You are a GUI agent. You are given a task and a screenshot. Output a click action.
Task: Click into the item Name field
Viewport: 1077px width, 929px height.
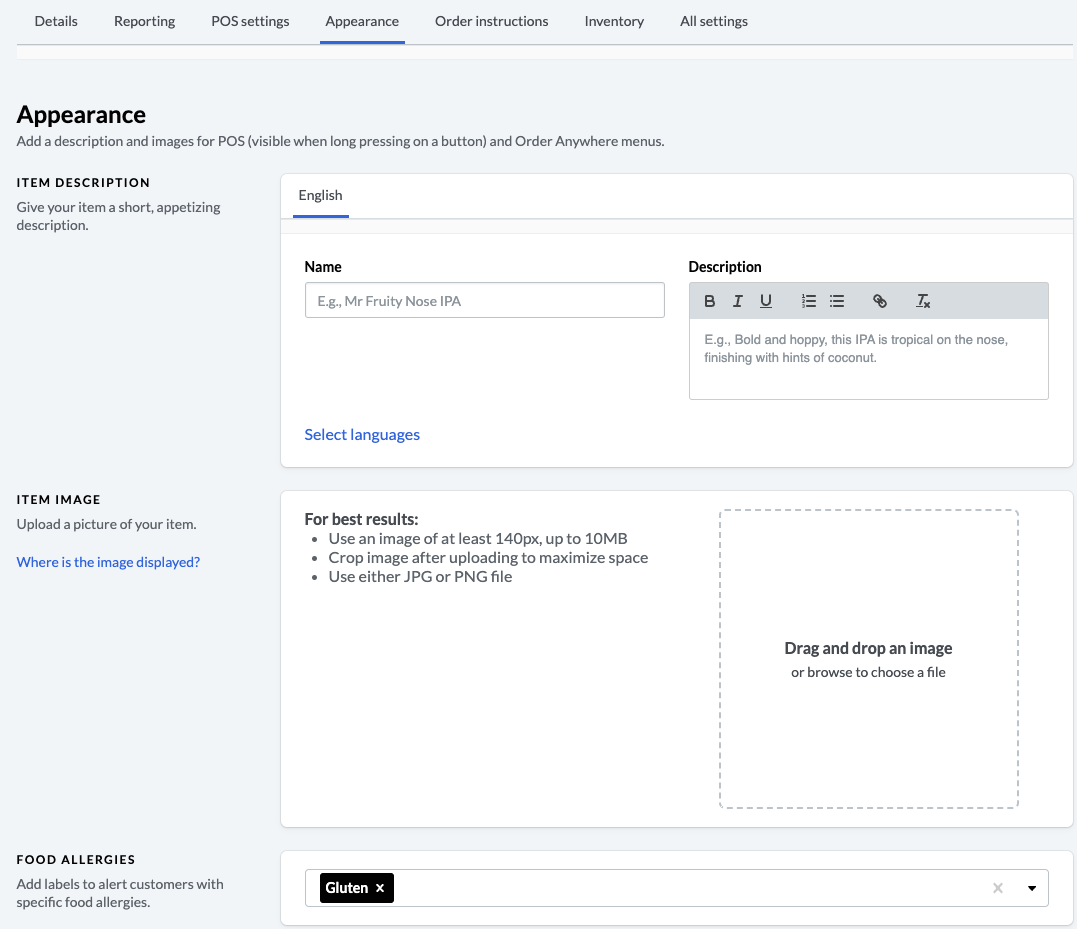point(484,300)
